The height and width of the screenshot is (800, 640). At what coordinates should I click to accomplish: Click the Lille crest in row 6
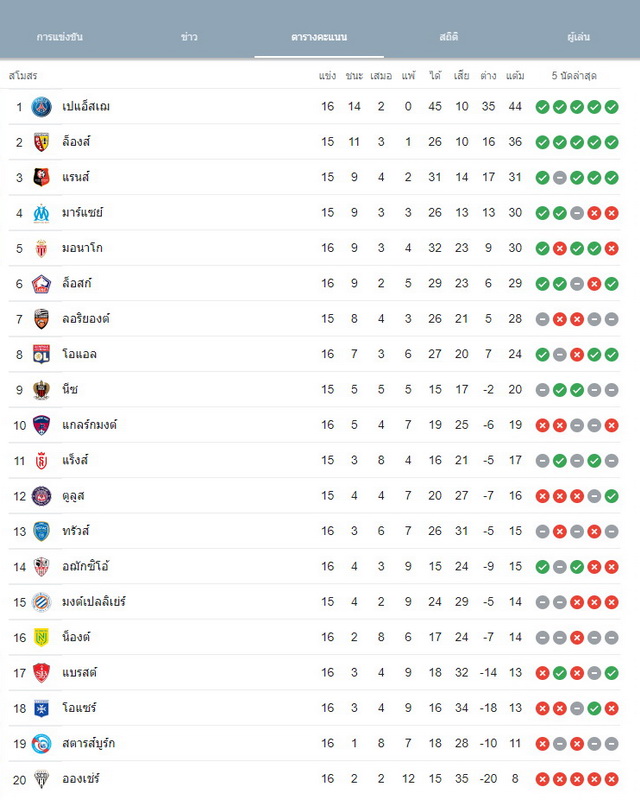tap(41, 284)
